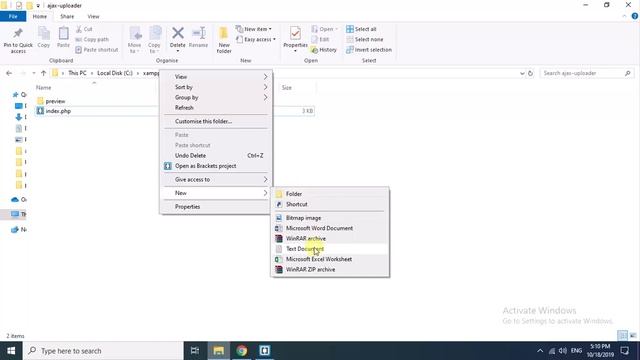Image resolution: width=640 pixels, height=360 pixels.
Task: Create new Microsoft Excel Worksheet
Action: 330,259
